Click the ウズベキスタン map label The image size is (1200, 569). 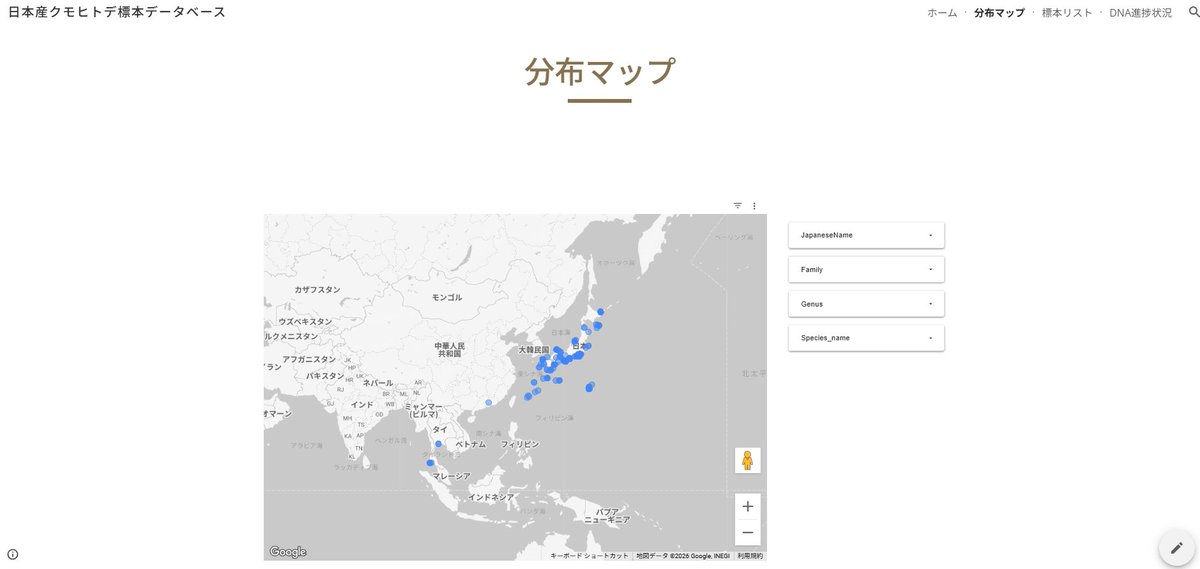[305, 322]
